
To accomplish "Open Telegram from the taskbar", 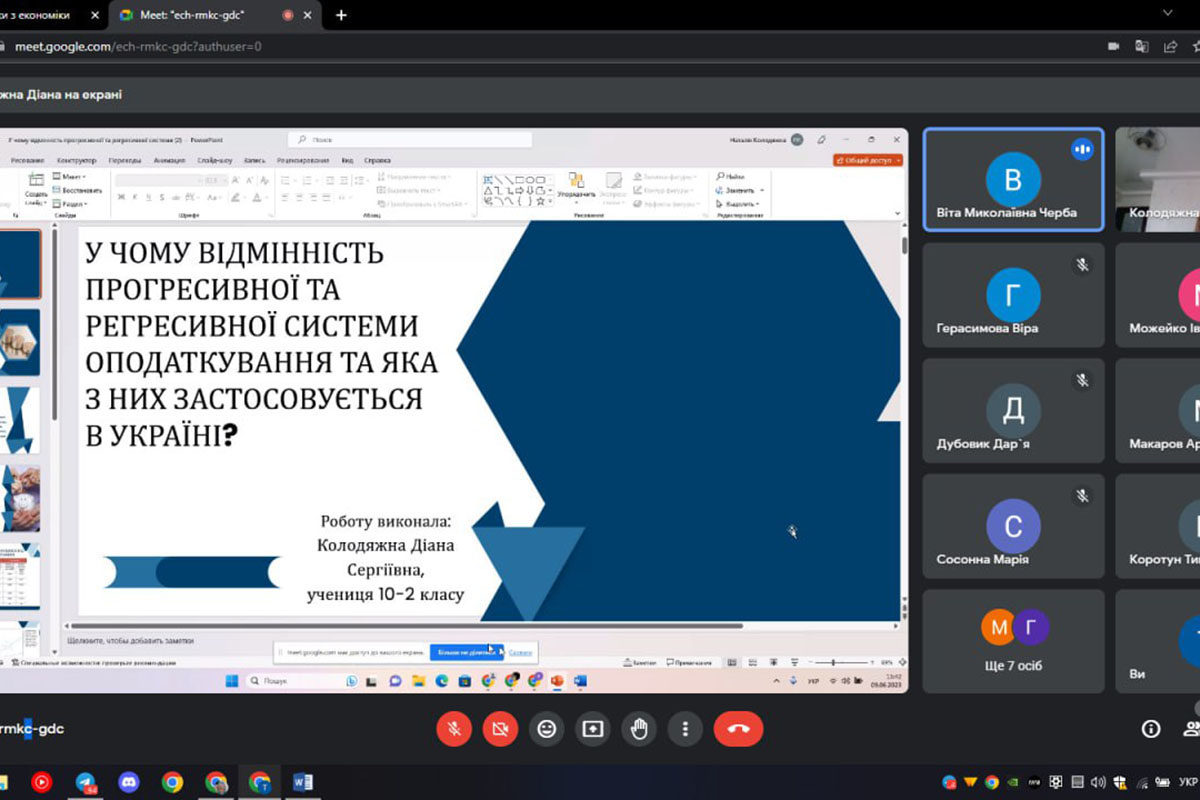I will [86, 782].
